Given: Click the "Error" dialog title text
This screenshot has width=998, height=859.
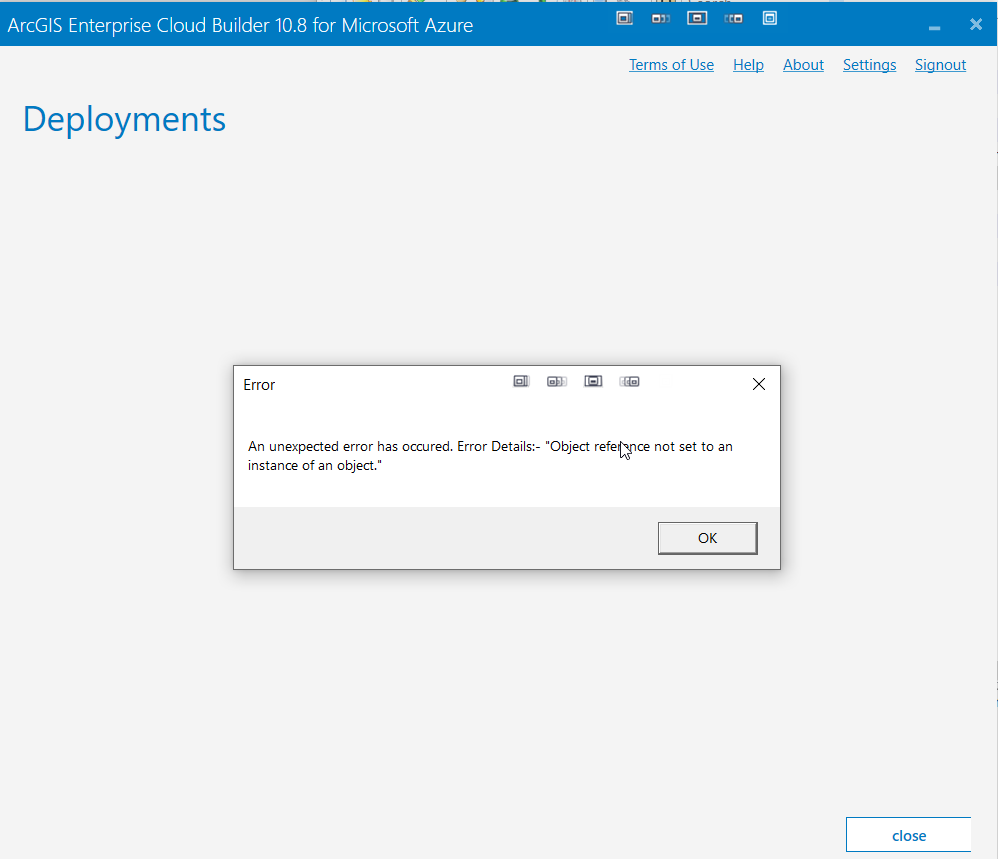Looking at the screenshot, I should pos(259,385).
